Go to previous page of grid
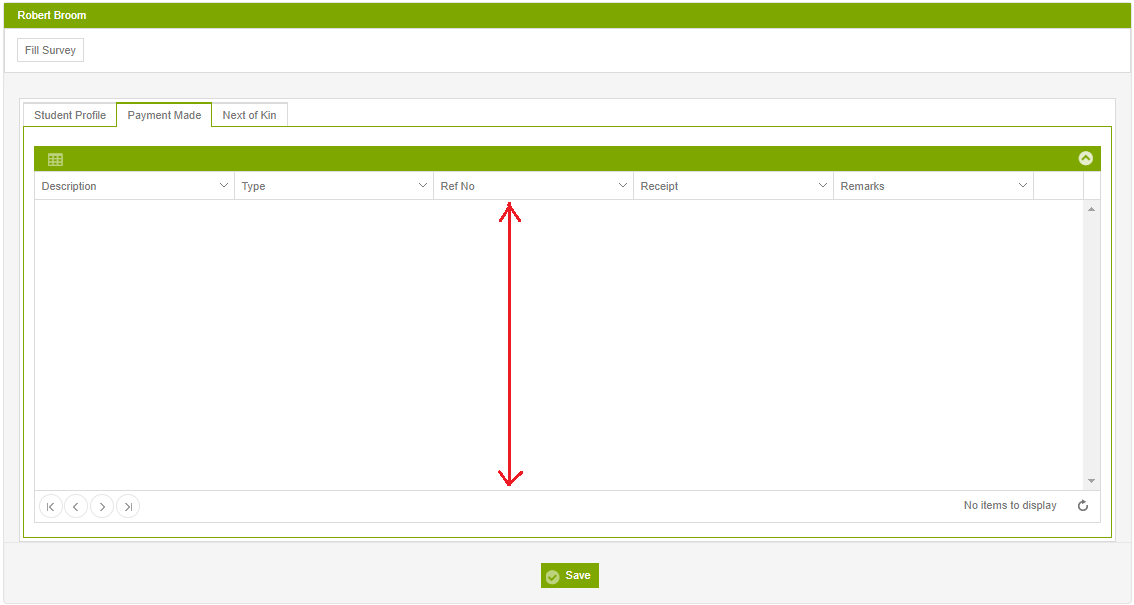1134x605 pixels. tap(76, 507)
